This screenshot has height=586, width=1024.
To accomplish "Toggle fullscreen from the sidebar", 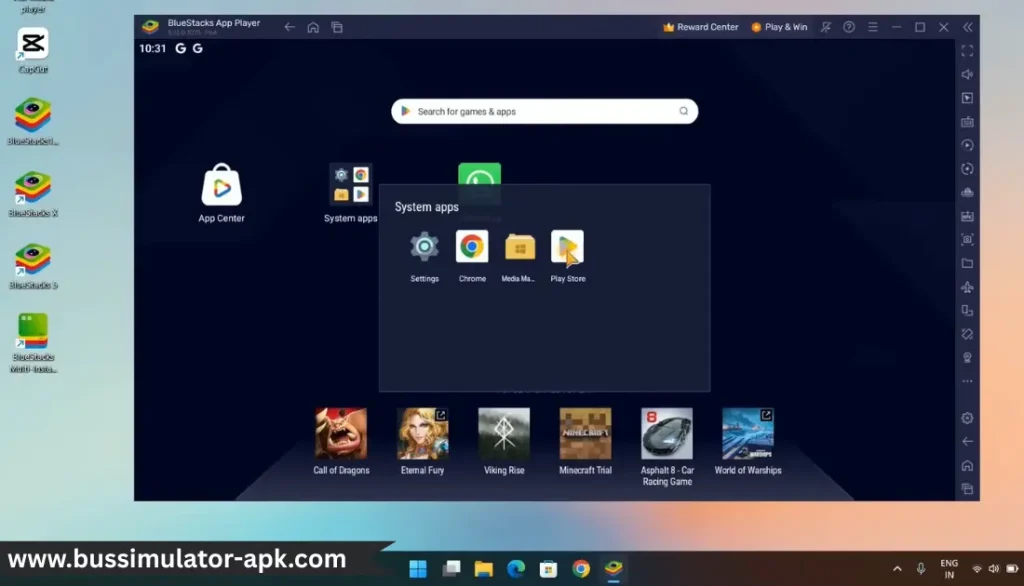I will [967, 51].
